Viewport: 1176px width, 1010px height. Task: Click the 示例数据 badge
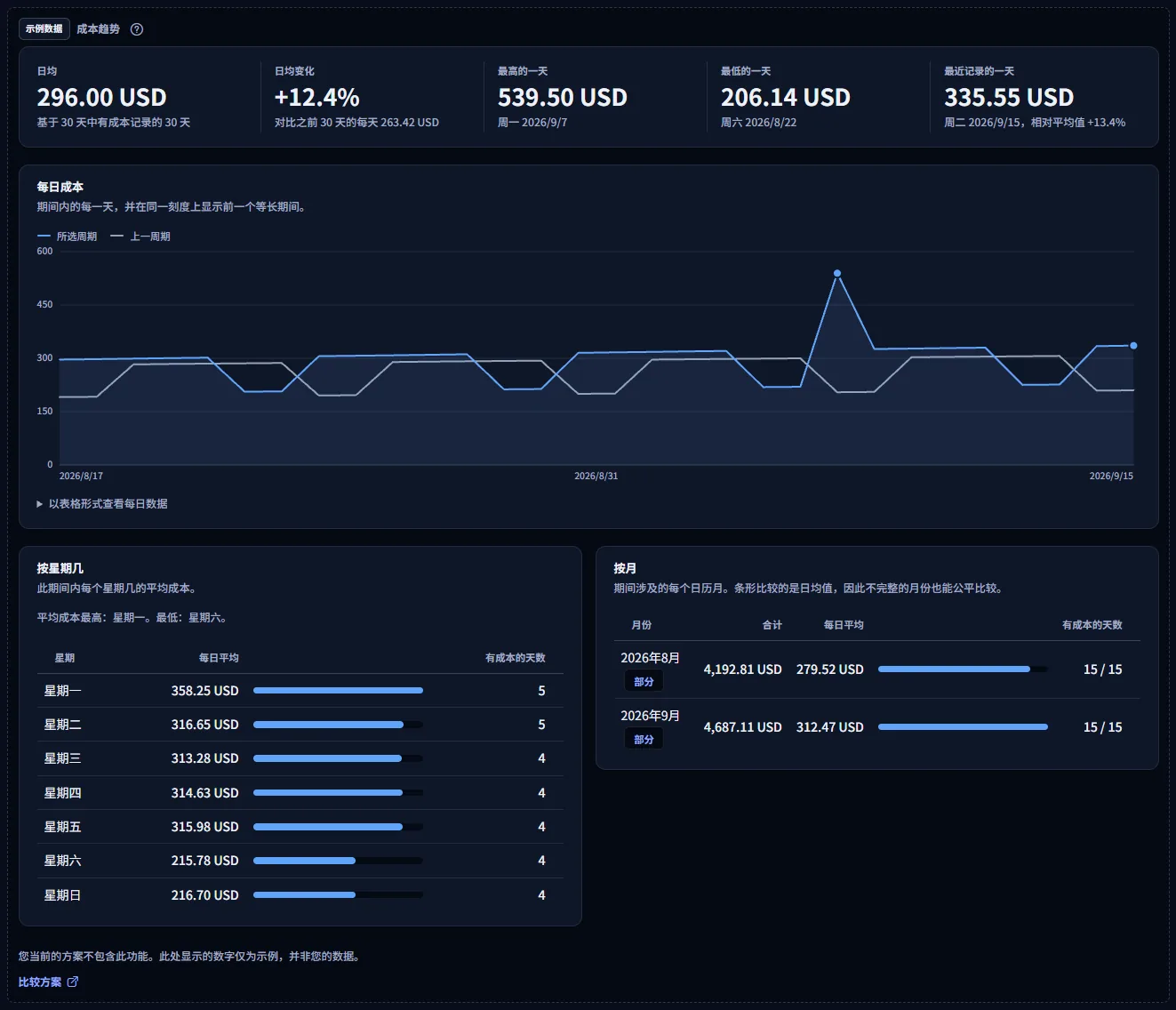(44, 28)
